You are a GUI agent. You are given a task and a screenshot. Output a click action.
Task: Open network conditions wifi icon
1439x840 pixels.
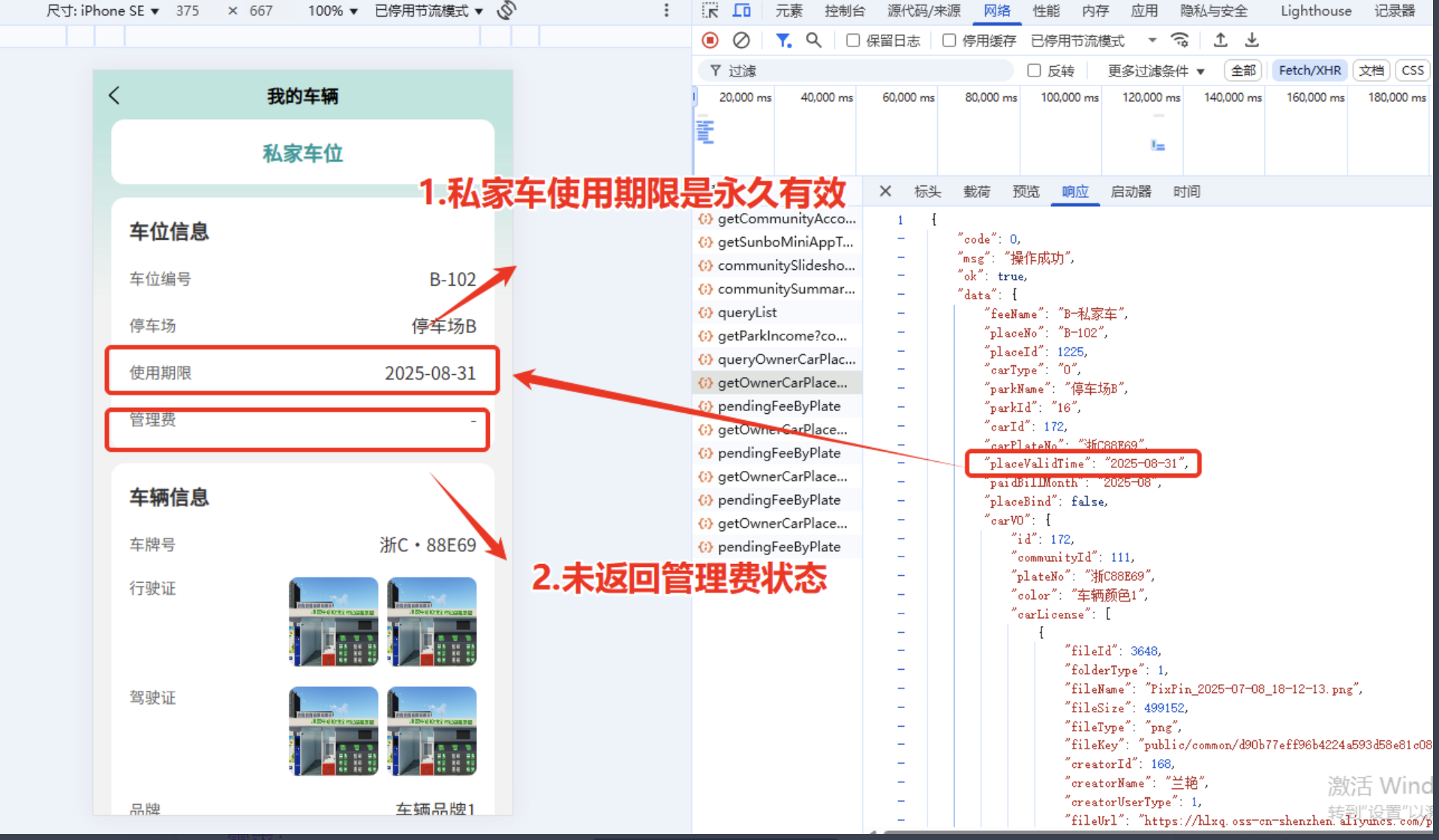[x=1180, y=40]
